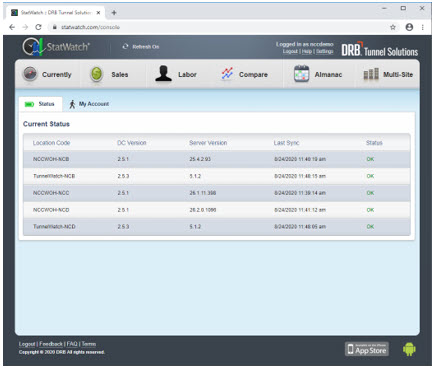Click the OK status for TunnelWatch-NCD
Viewport: 435px width, 370px height.
point(370,227)
